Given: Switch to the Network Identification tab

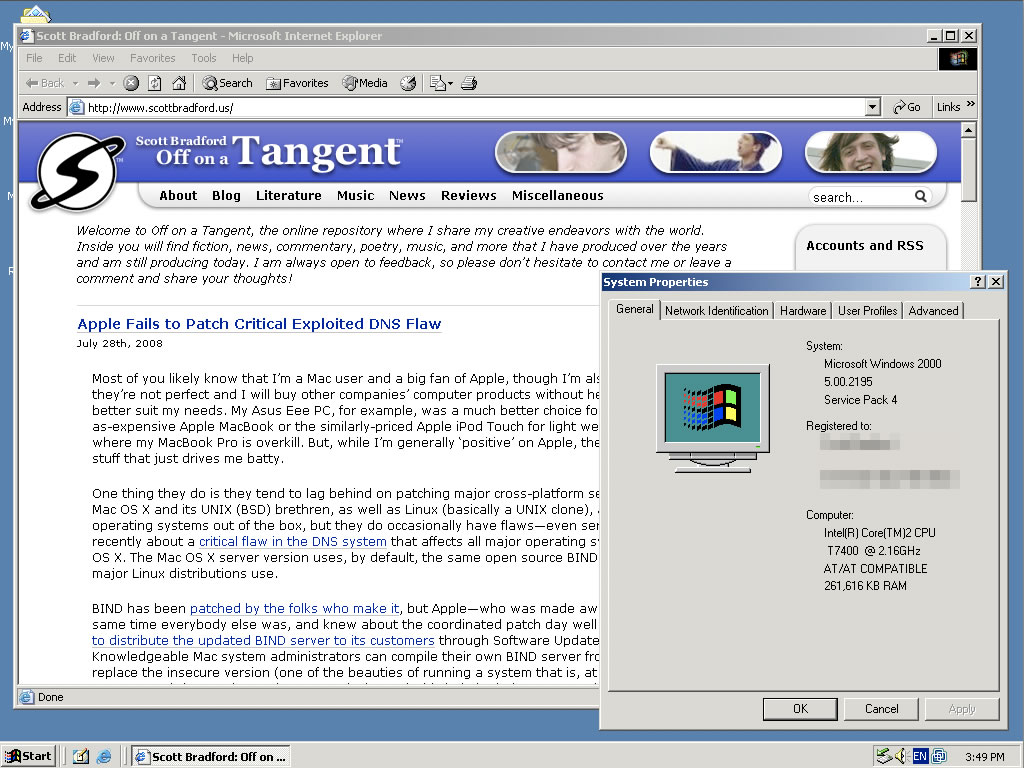Looking at the screenshot, I should (717, 311).
